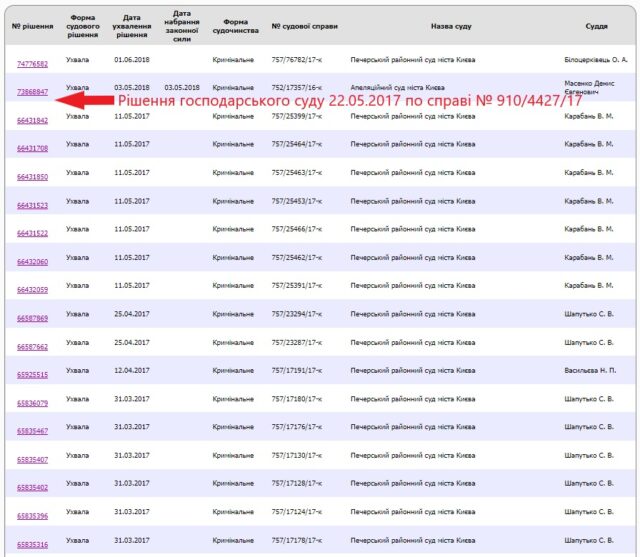Open decision 65835467

[x=32, y=431]
